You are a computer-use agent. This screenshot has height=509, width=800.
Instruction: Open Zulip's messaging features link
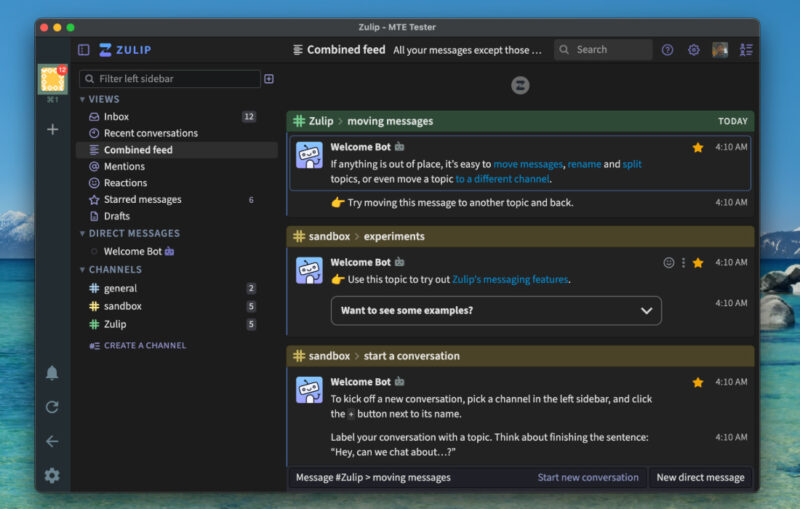(x=510, y=279)
